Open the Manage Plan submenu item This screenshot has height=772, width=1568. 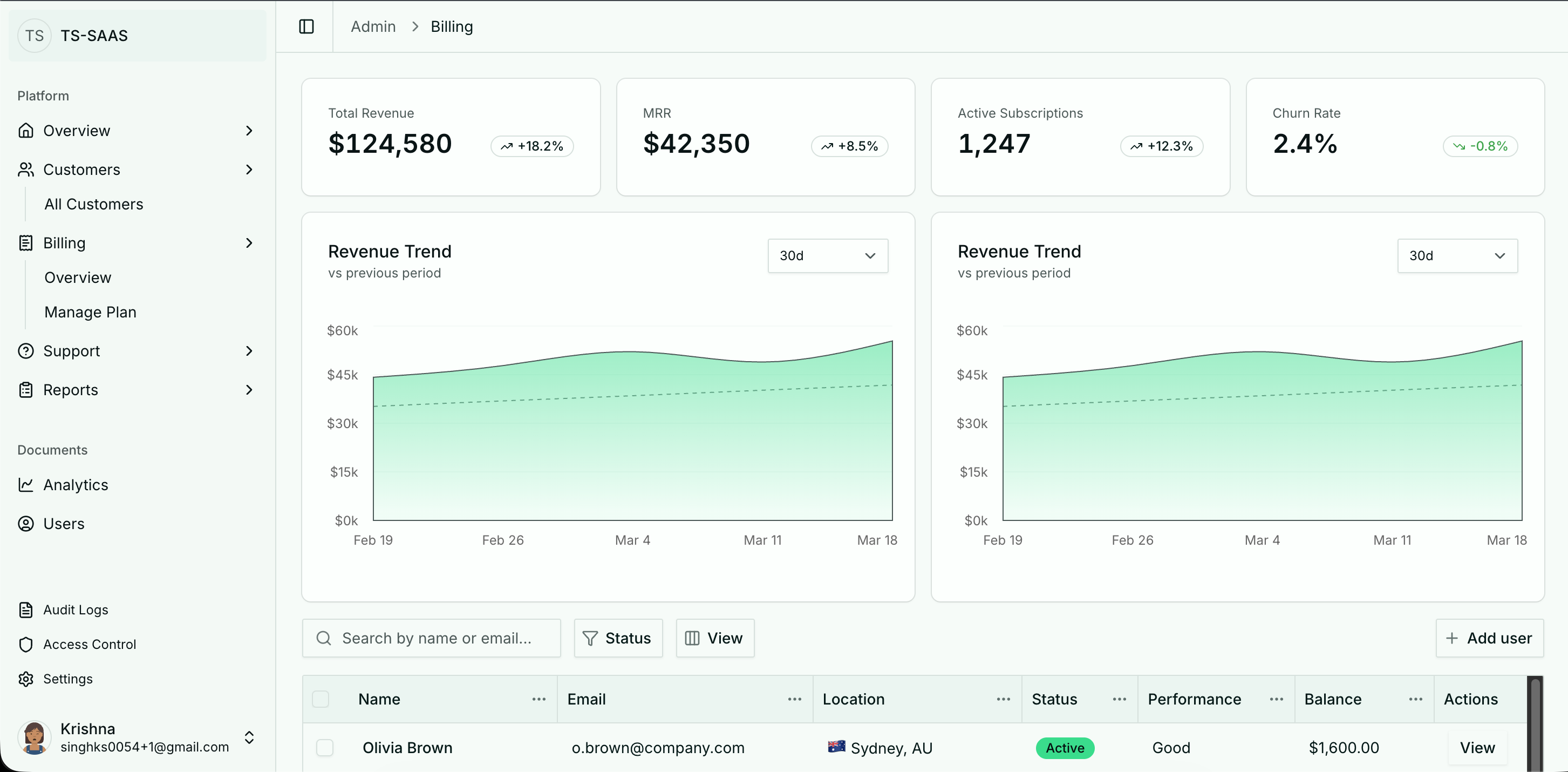[90, 311]
